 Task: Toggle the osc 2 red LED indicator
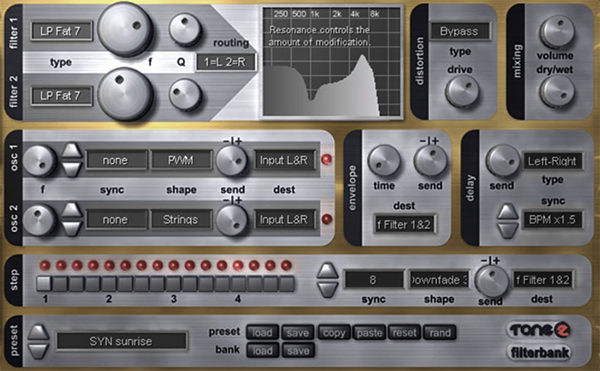(x=326, y=219)
